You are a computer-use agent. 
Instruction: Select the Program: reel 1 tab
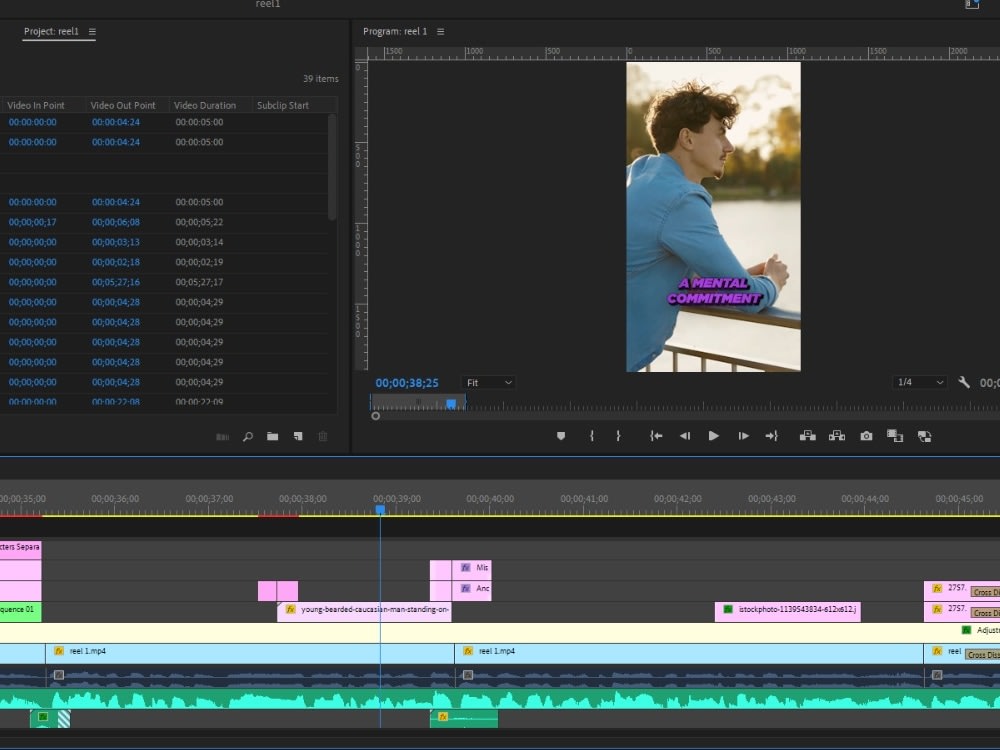(395, 32)
